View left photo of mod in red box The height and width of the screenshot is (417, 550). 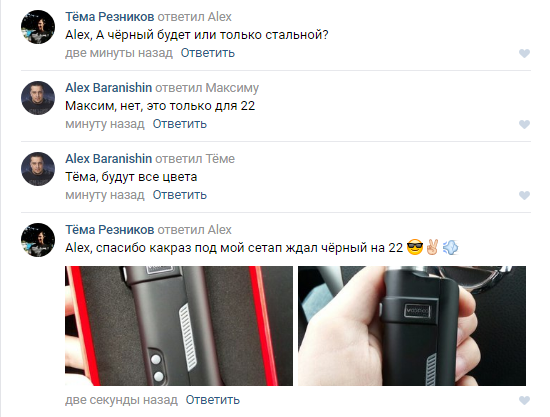(179, 326)
